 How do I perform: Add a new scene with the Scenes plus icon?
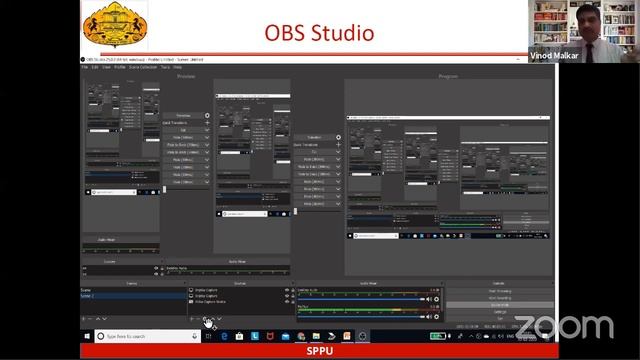pyautogui.click(x=84, y=319)
